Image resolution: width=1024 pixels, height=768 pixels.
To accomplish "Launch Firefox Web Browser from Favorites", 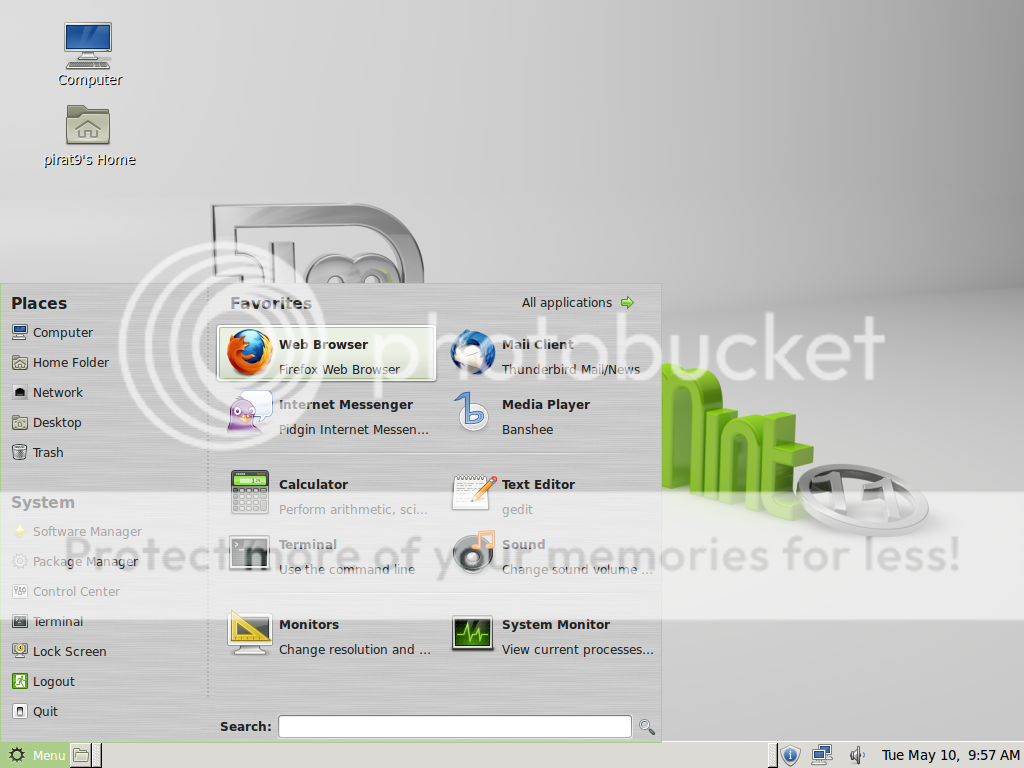I will 327,353.
